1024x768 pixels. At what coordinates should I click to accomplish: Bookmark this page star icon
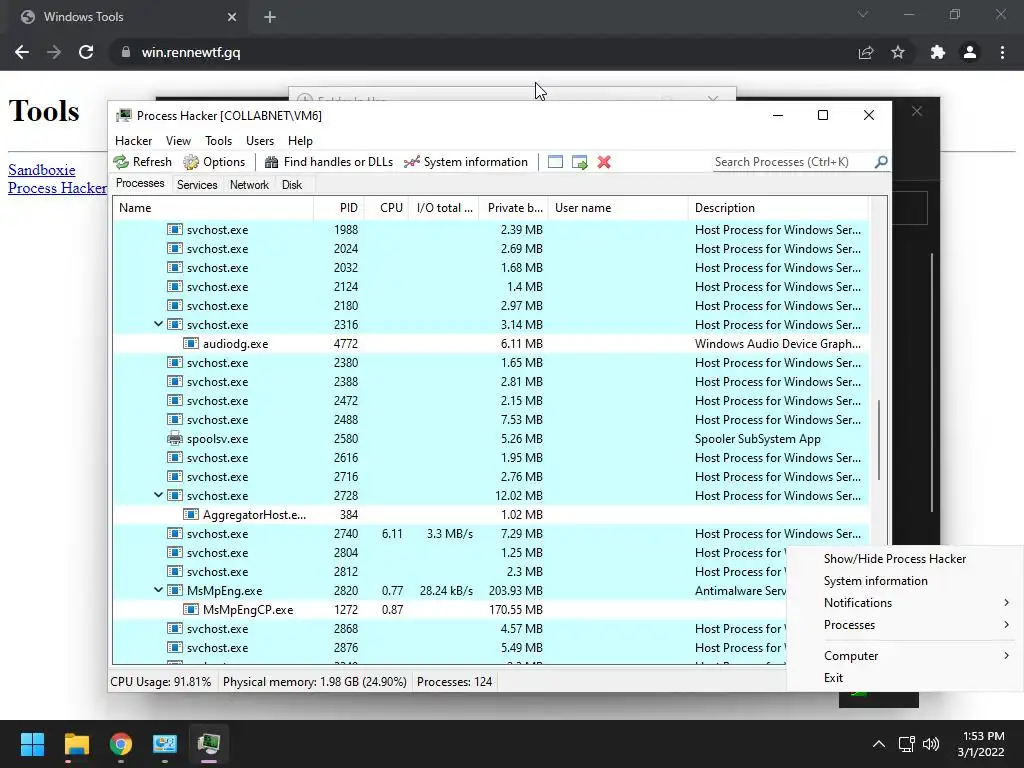[x=898, y=52]
